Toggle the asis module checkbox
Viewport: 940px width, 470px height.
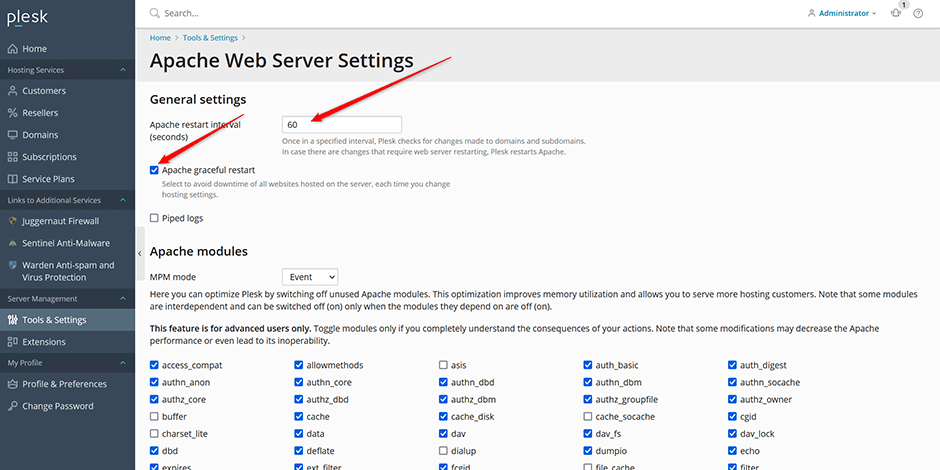point(443,365)
